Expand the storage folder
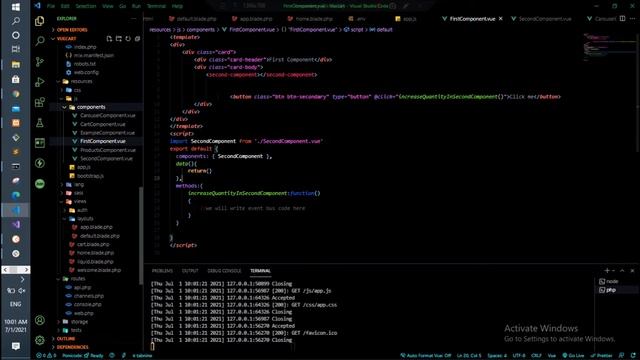This screenshot has width=640, height=360. pyautogui.click(x=79, y=322)
